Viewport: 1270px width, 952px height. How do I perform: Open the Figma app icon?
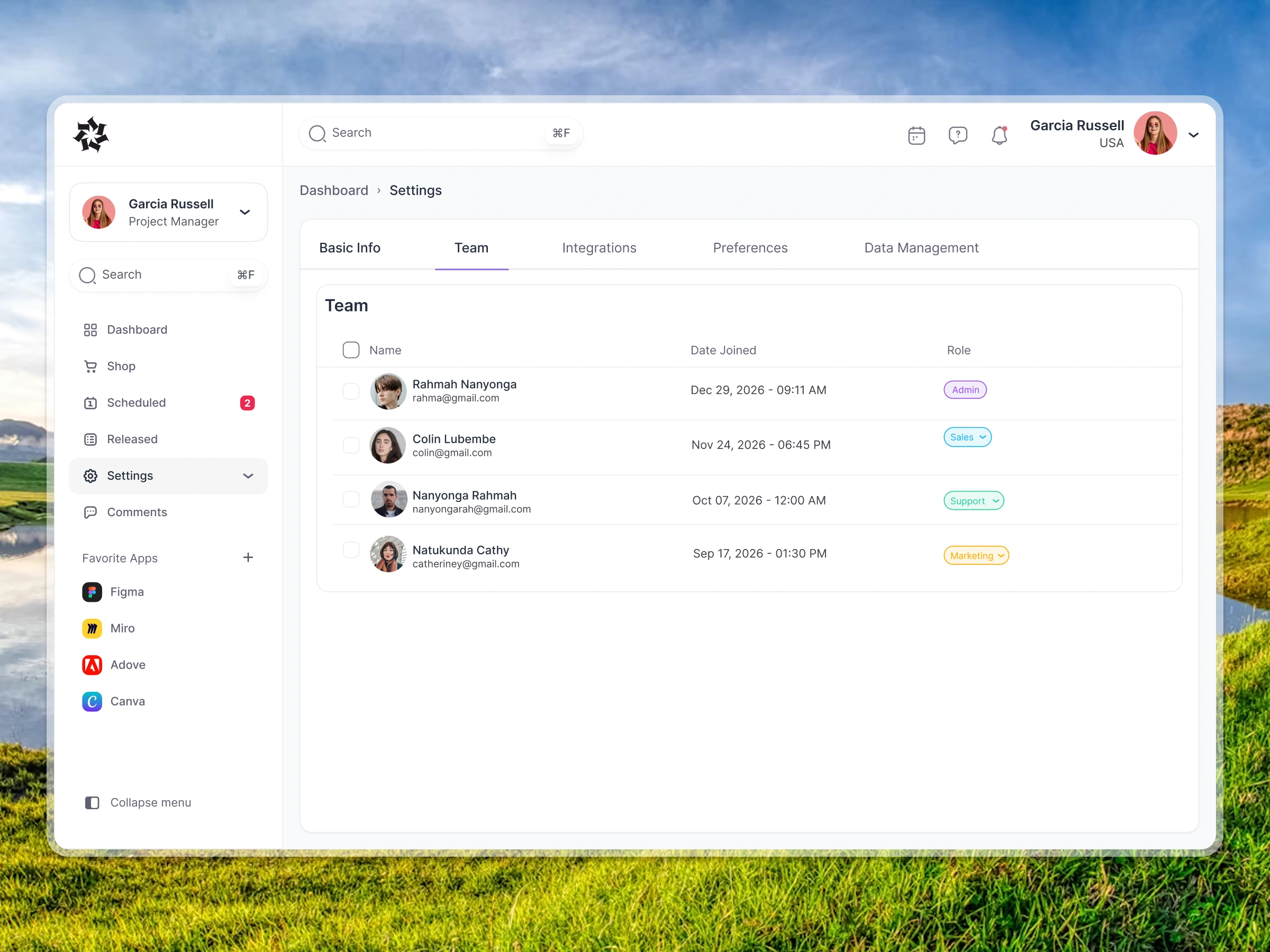[x=92, y=592]
